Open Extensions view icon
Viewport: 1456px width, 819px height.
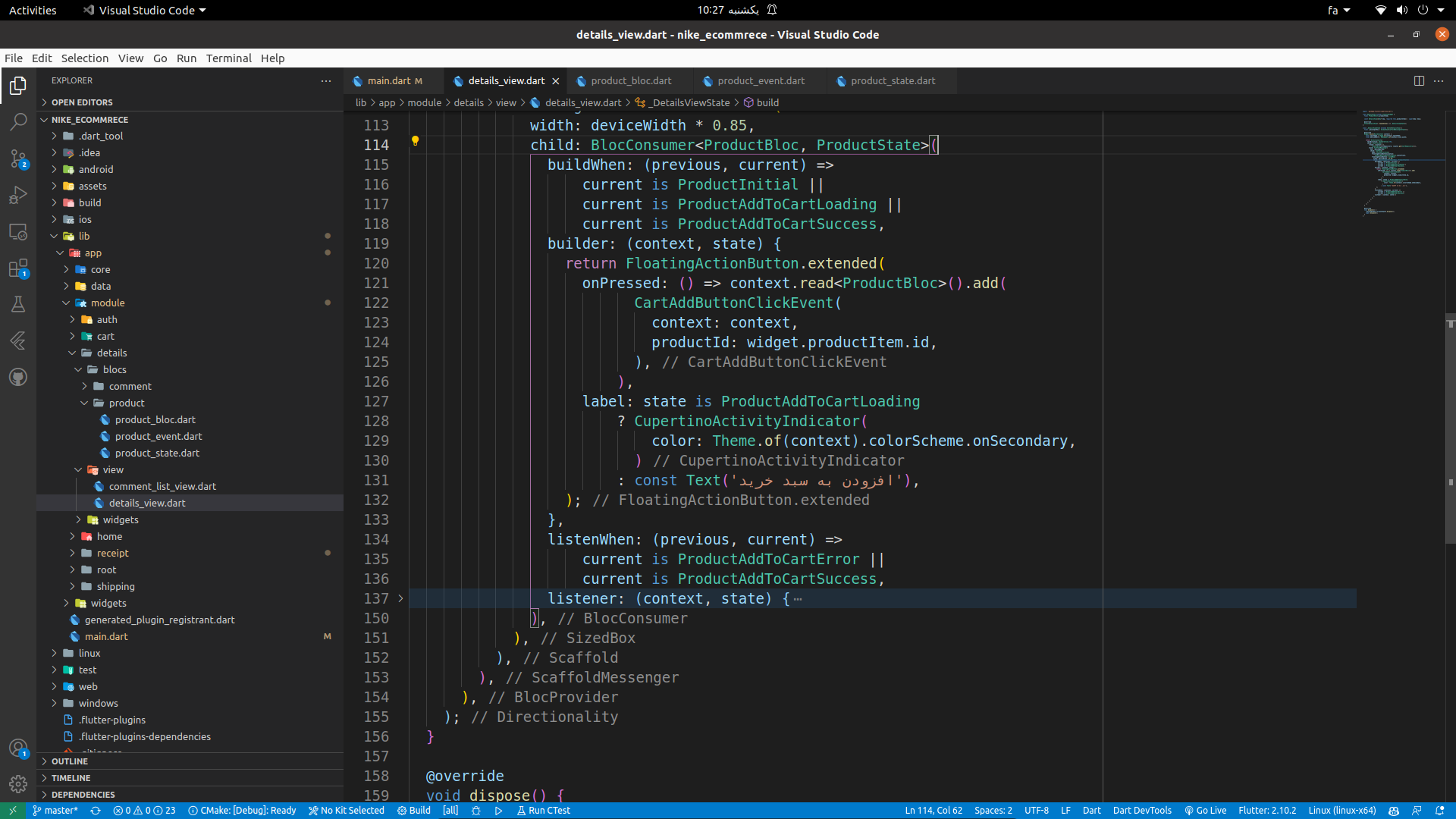(18, 268)
